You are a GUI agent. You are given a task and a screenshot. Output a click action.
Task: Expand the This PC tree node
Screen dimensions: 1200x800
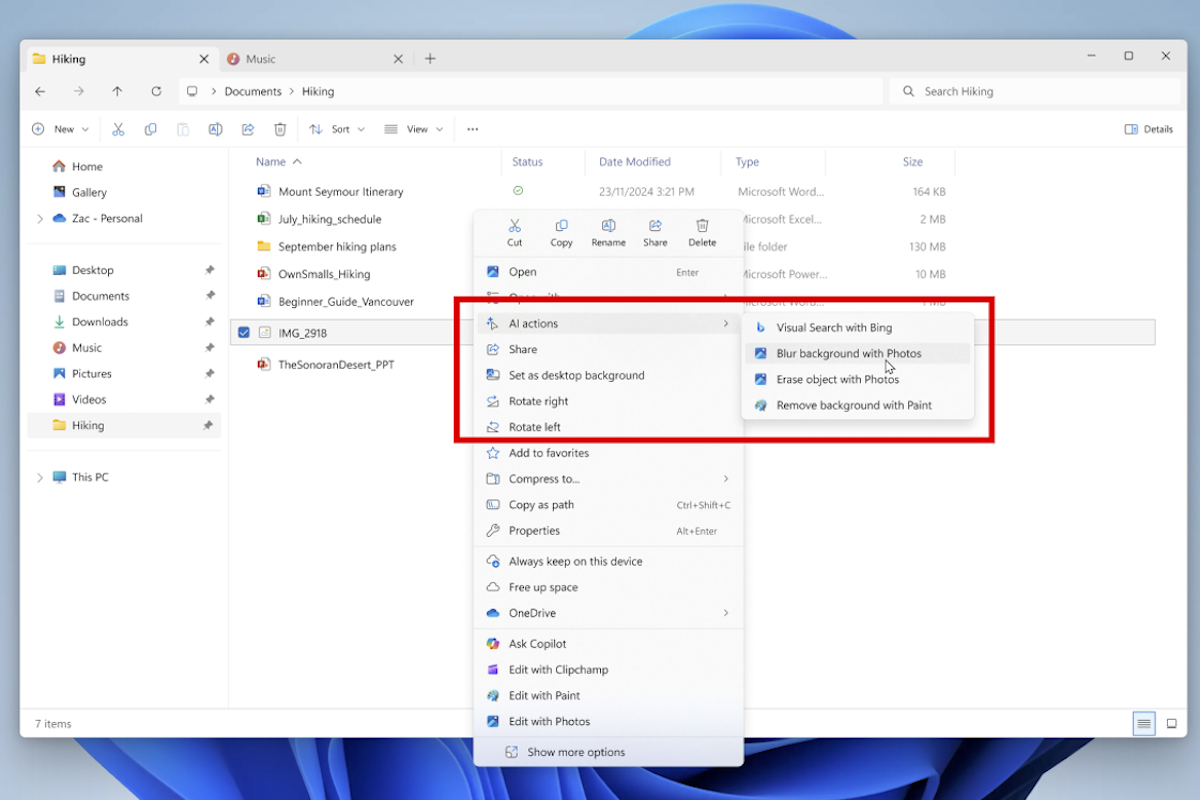pos(40,478)
